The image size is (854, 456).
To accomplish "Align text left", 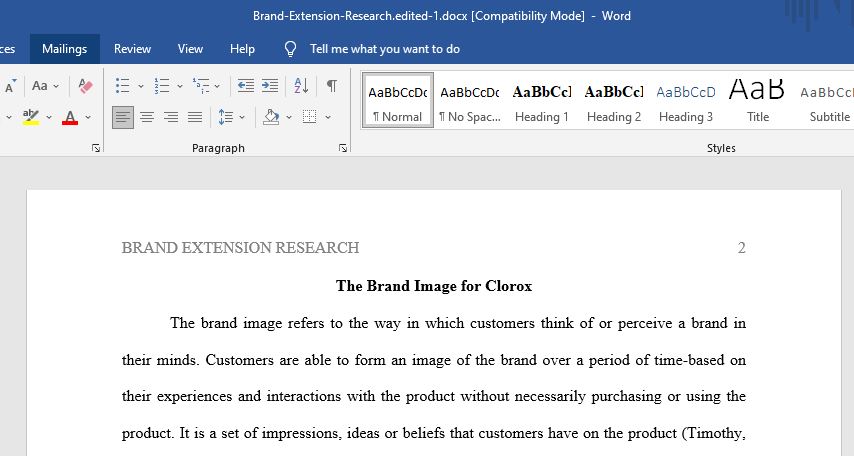I will click(x=123, y=117).
